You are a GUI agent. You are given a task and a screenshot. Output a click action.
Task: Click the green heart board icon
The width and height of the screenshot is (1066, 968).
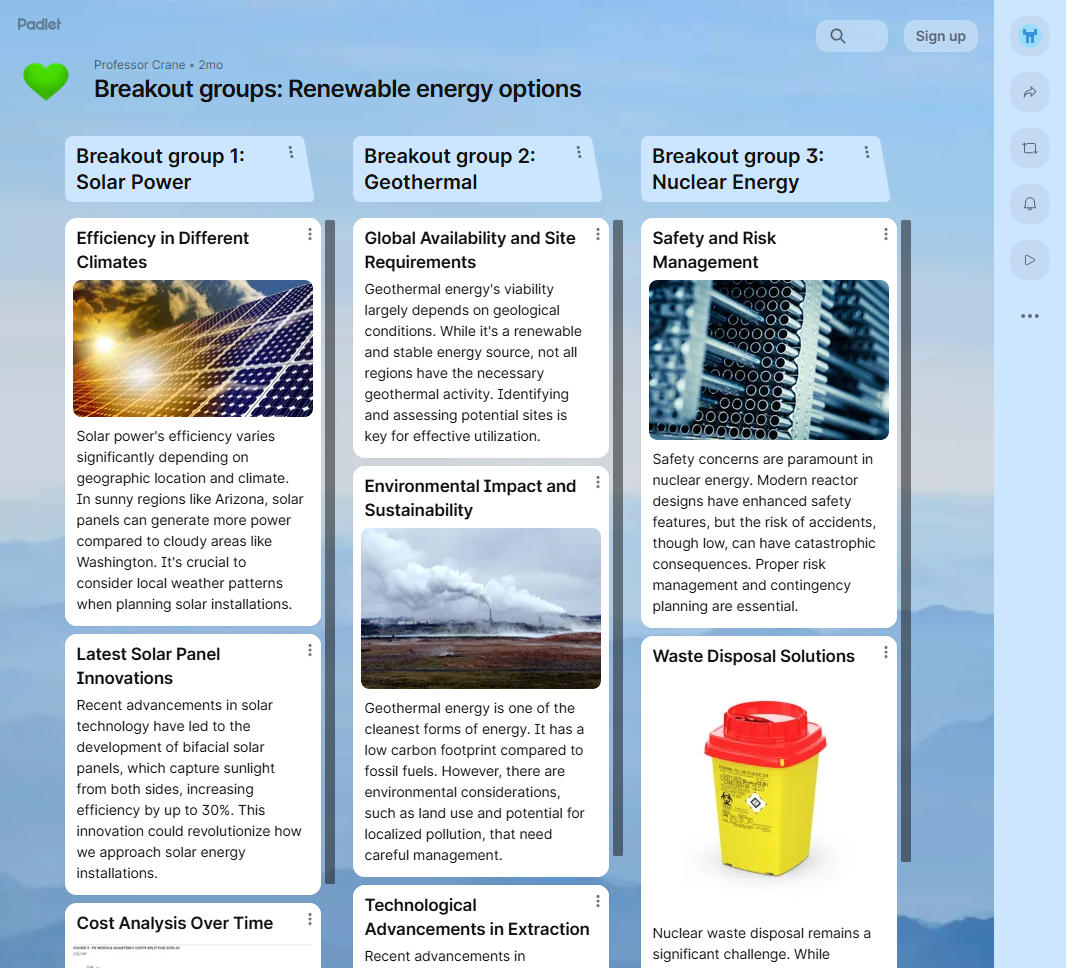click(x=46, y=81)
